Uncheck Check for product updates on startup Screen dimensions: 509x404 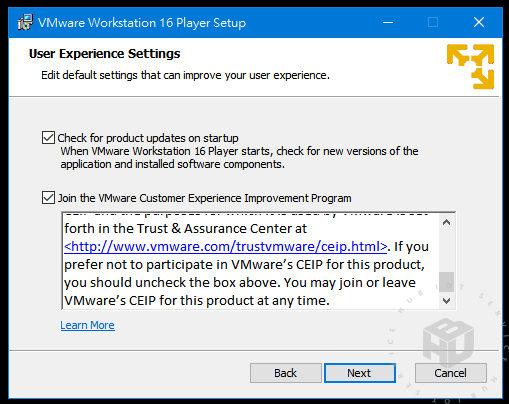click(48, 137)
